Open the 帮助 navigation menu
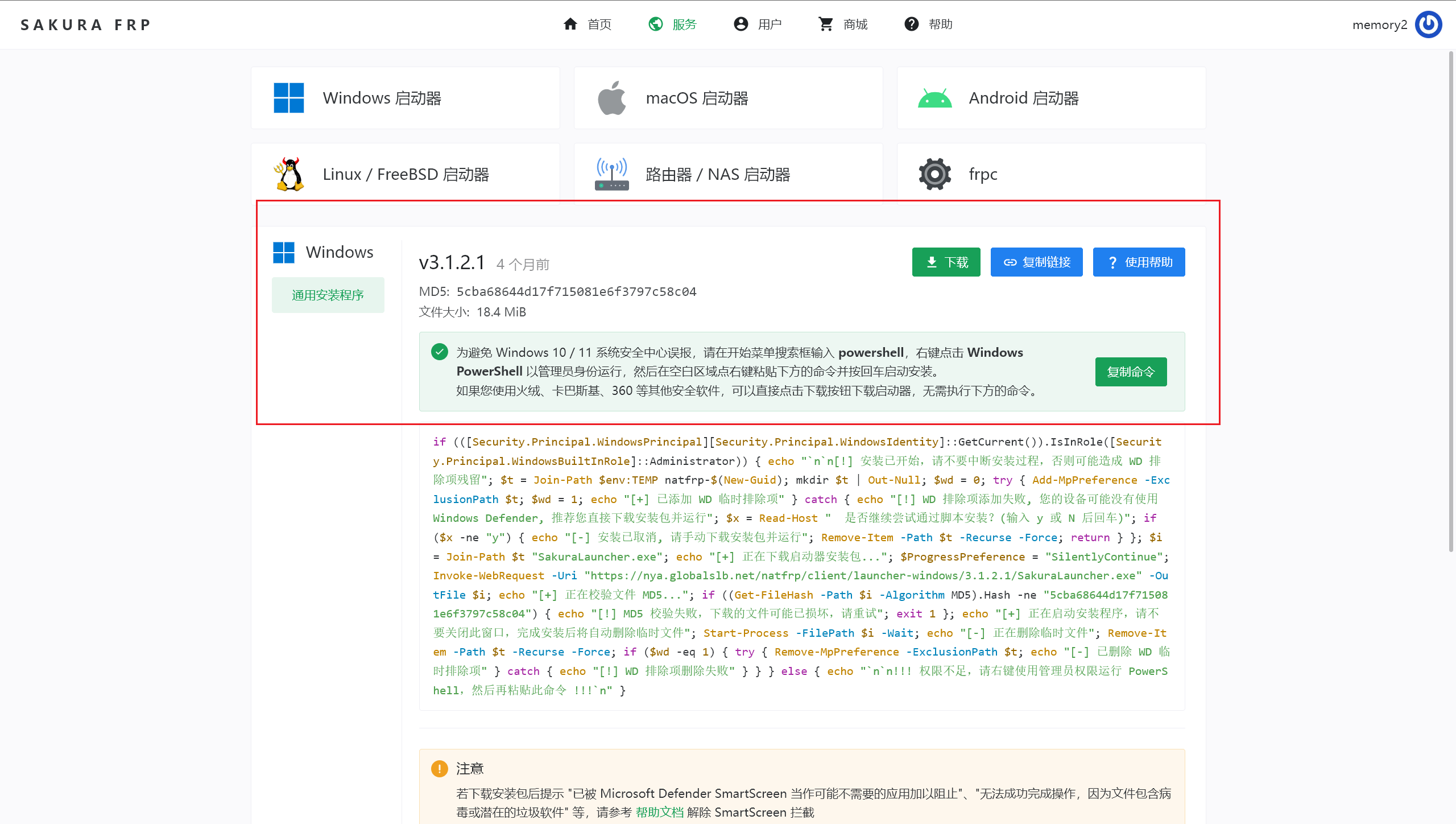Viewport: 1456px width, 824px height. pos(929,24)
